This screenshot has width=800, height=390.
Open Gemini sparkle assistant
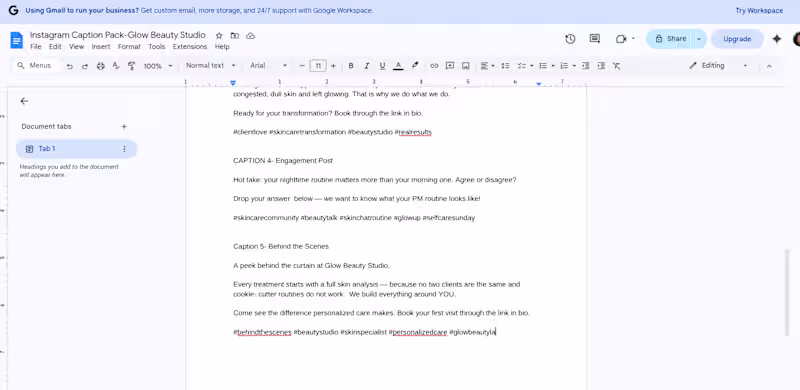click(x=777, y=39)
